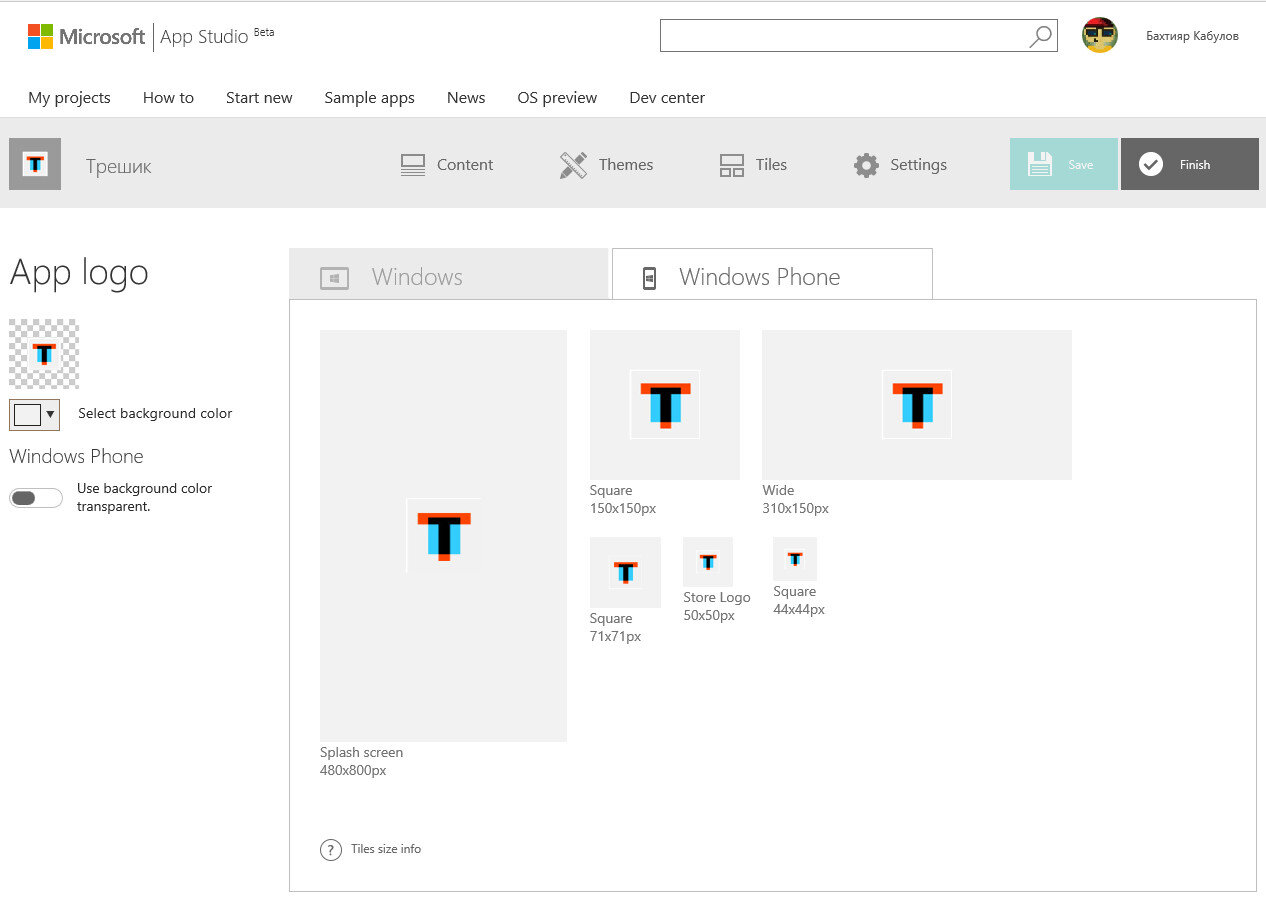The width and height of the screenshot is (1266, 903).
Task: Click the Microsoft logo
Action: coord(86,37)
